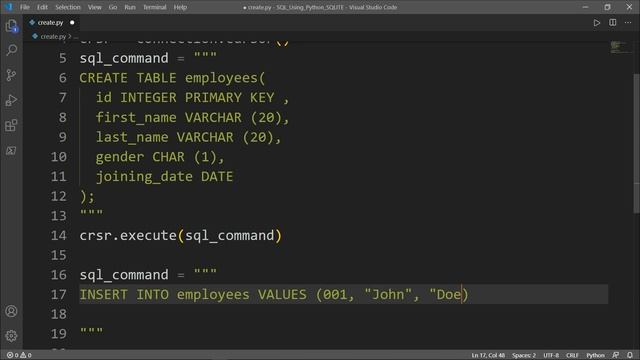Image resolution: width=640 pixels, height=360 pixels.
Task: Open More Actions ellipsis in editor
Action: click(628, 23)
